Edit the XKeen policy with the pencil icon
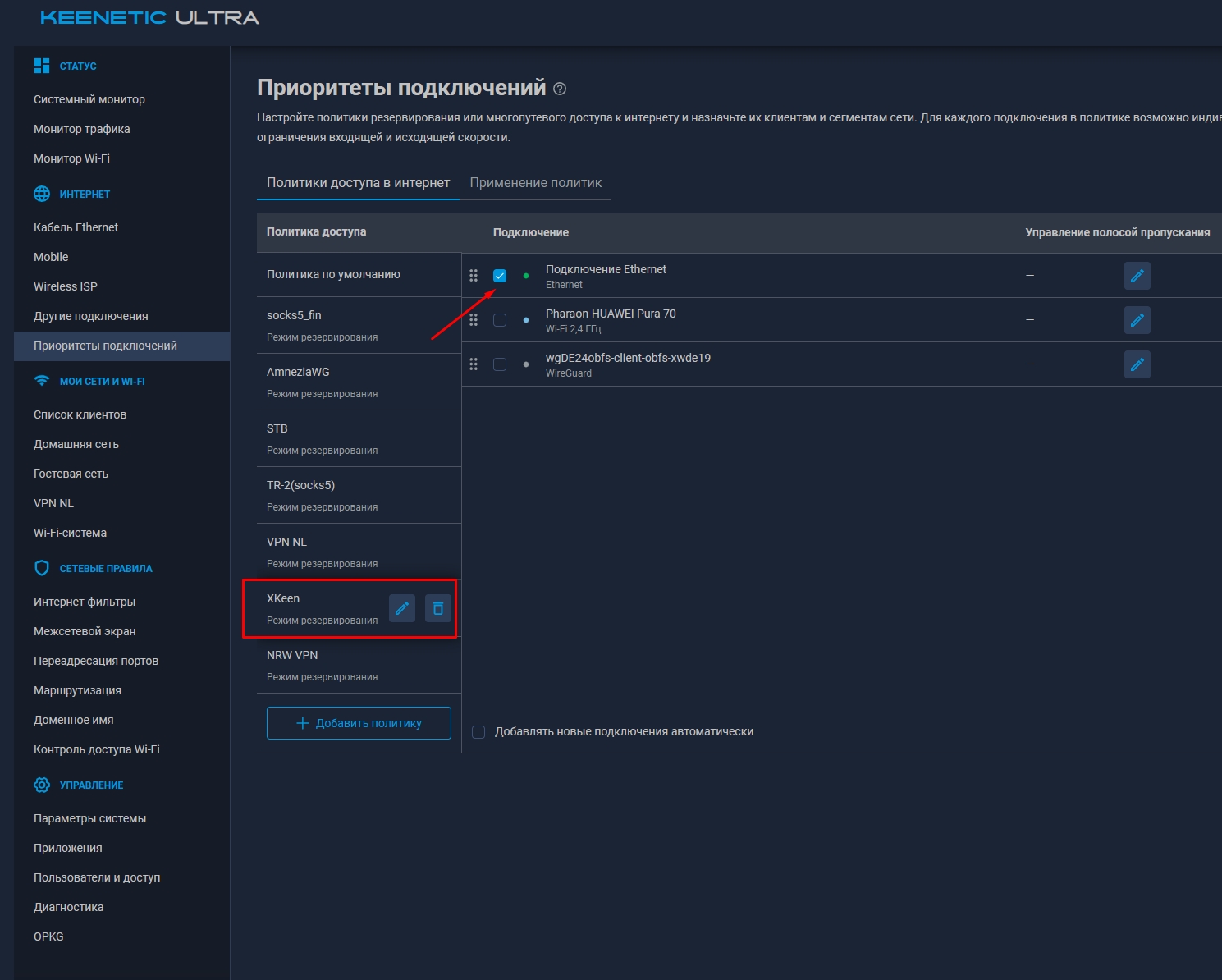The width and height of the screenshot is (1222, 980). tap(402, 607)
